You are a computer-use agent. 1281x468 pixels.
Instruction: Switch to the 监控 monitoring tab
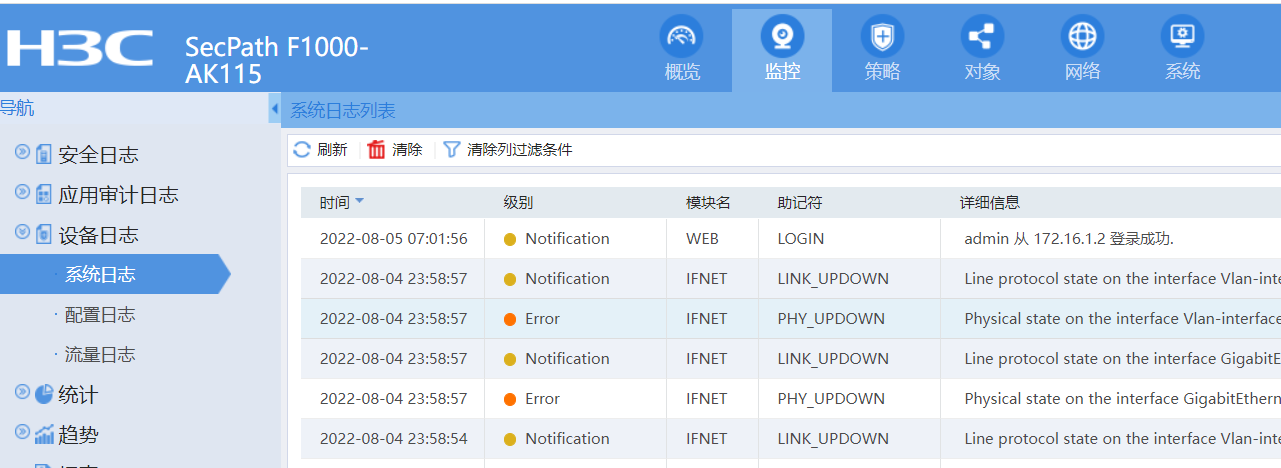(x=782, y=50)
